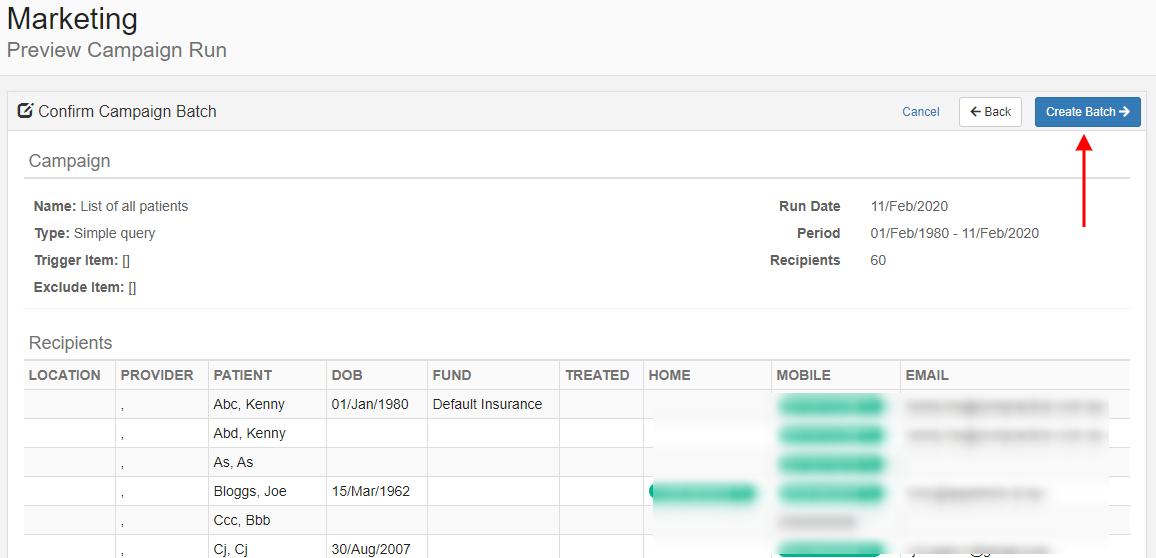
Task: Select the TREATED column header
Action: (x=597, y=375)
